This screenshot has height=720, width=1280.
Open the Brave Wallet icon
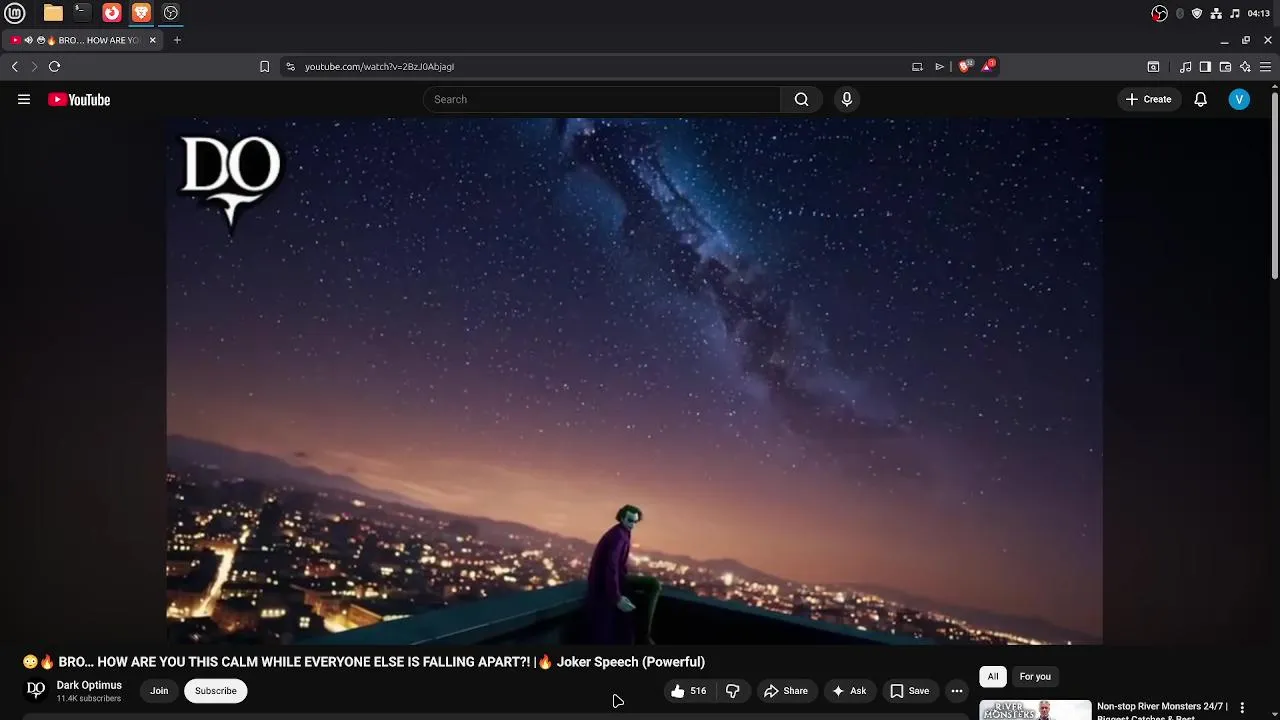1225,67
